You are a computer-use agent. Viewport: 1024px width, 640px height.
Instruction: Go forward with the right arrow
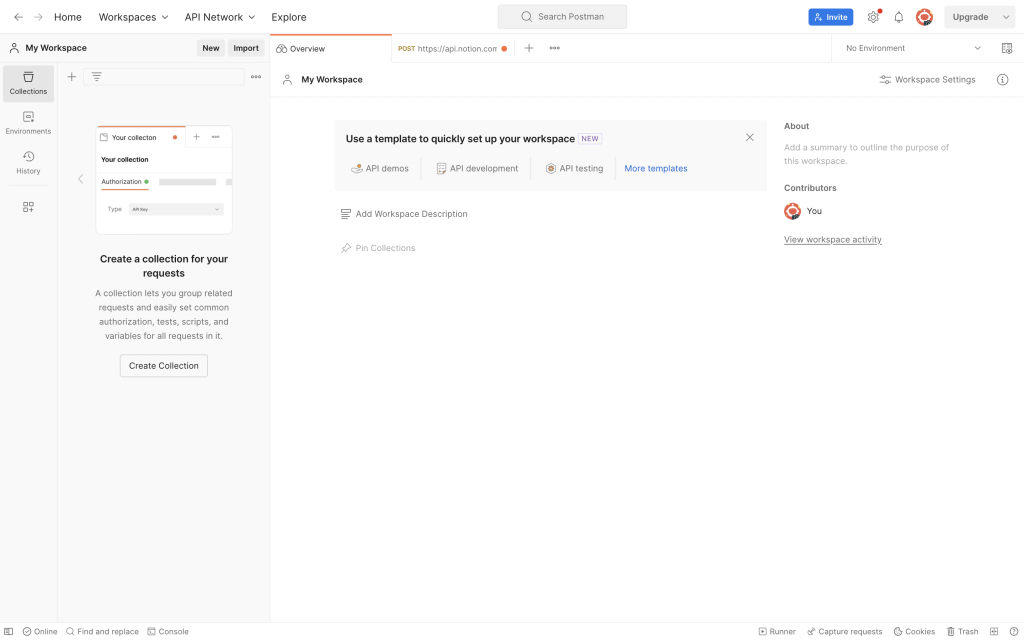pos(39,17)
